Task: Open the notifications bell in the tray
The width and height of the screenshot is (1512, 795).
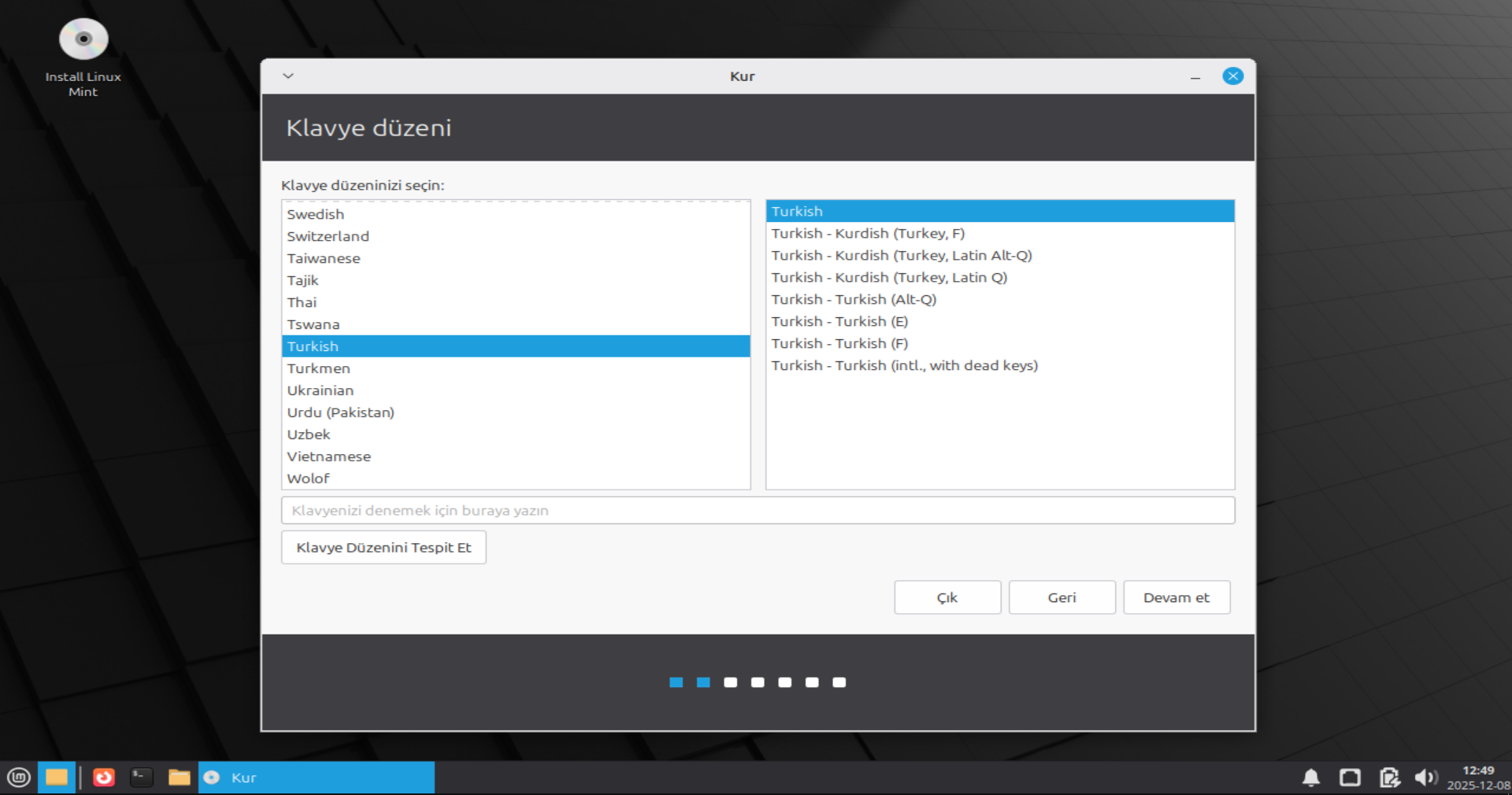Action: (1311, 778)
